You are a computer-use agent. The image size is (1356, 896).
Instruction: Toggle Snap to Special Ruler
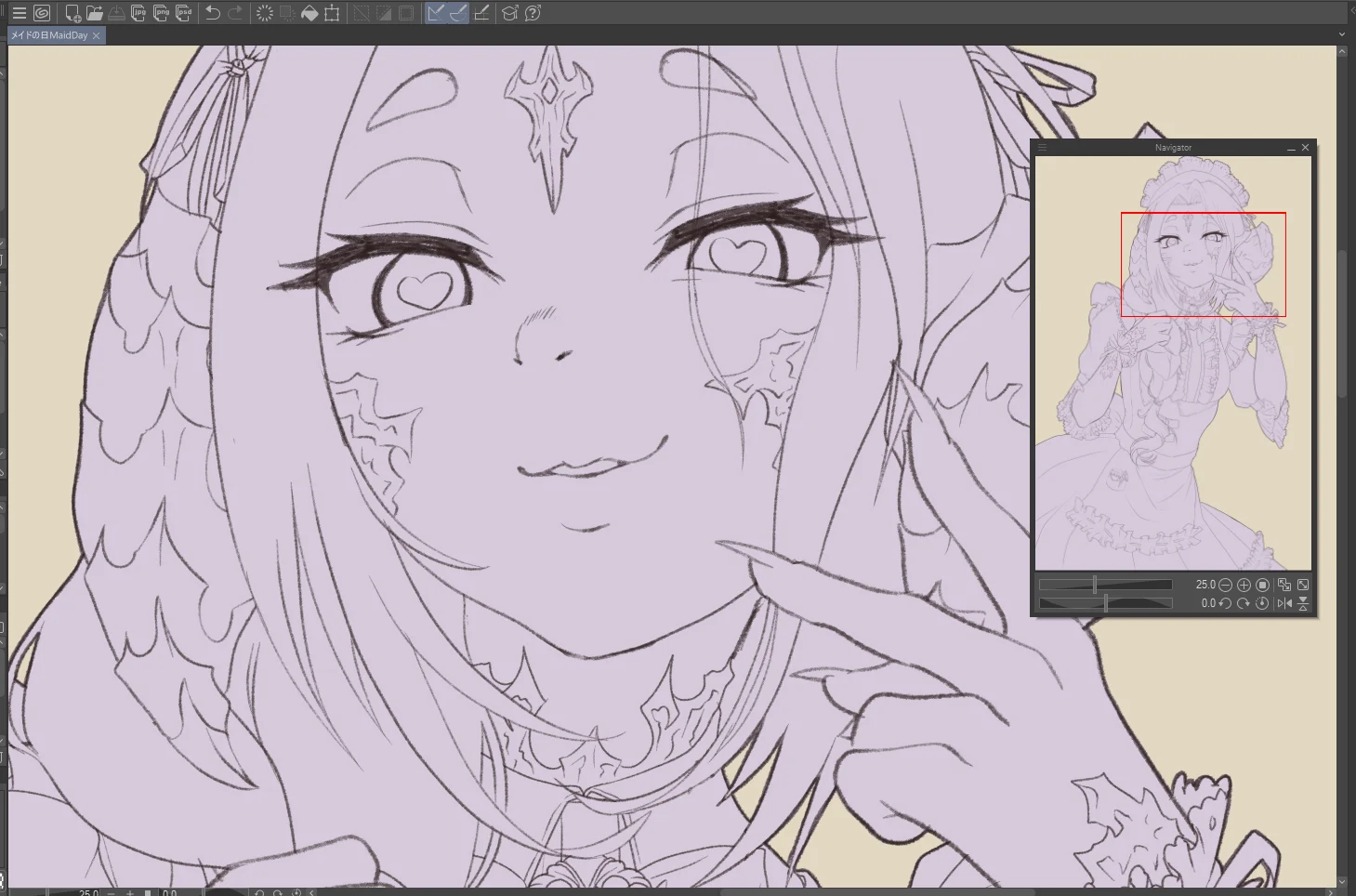coord(458,13)
